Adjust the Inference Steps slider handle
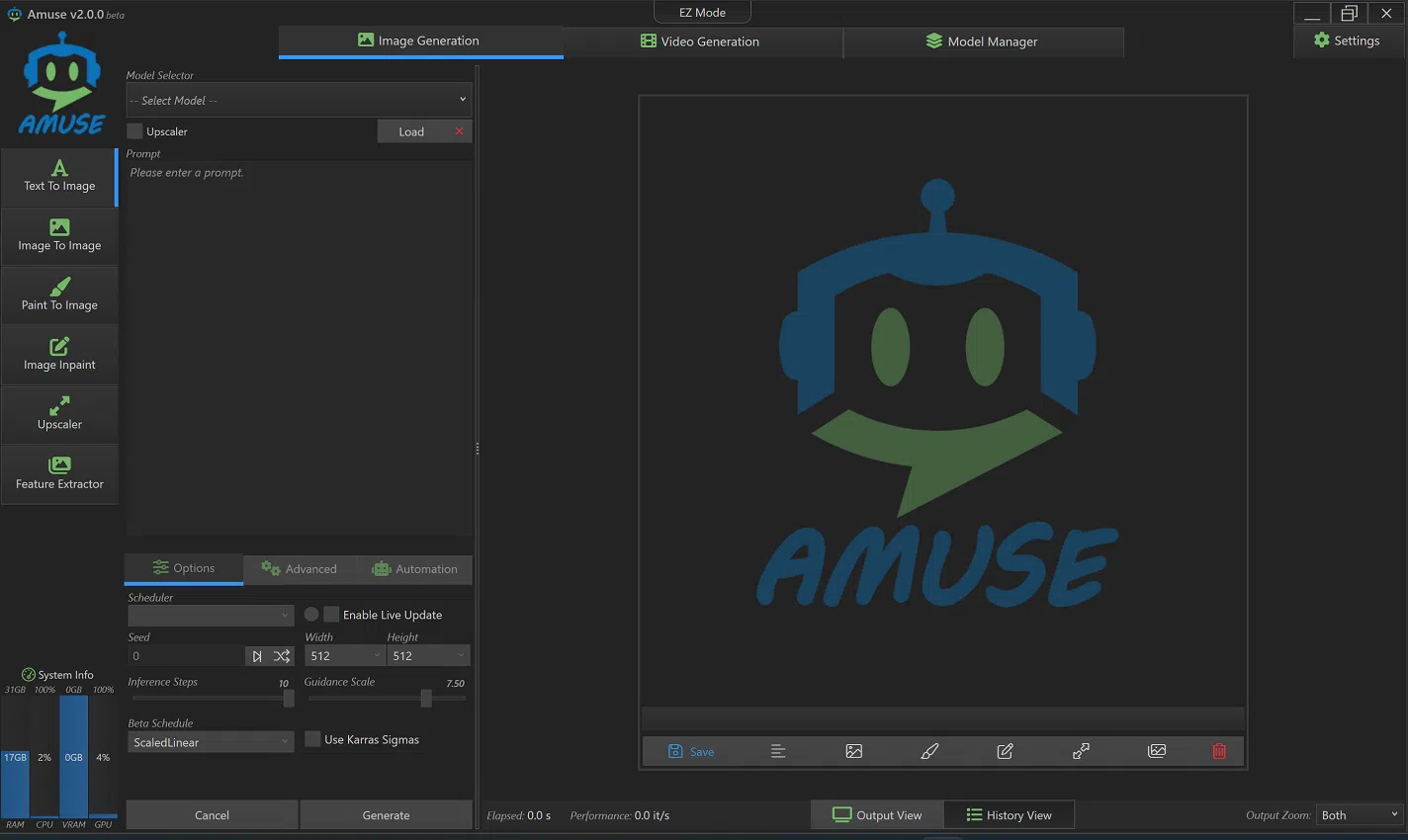 pyautogui.click(x=289, y=698)
